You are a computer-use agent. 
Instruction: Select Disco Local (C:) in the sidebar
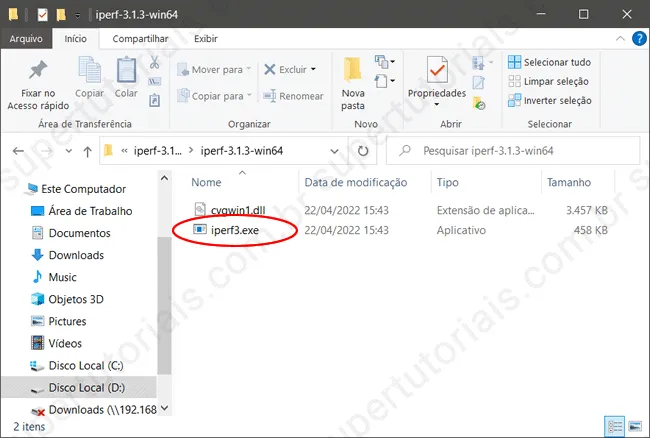pyautogui.click(x=85, y=365)
